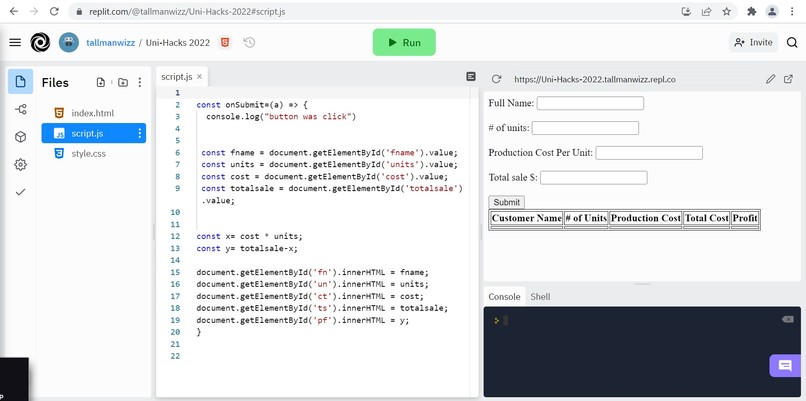Image resolution: width=806 pixels, height=401 pixels.
Task: Toggle the hamburger sidebar menu
Action: (x=15, y=43)
